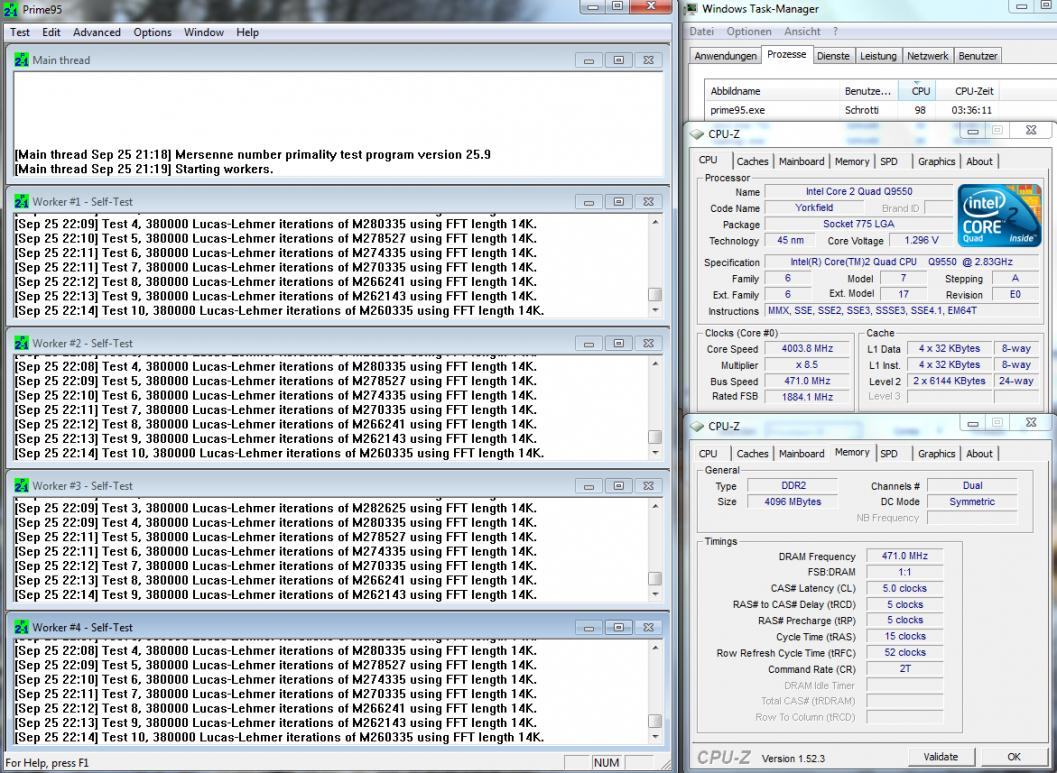
Task: Click the OK button in CPU-Z
Action: coord(1013,757)
